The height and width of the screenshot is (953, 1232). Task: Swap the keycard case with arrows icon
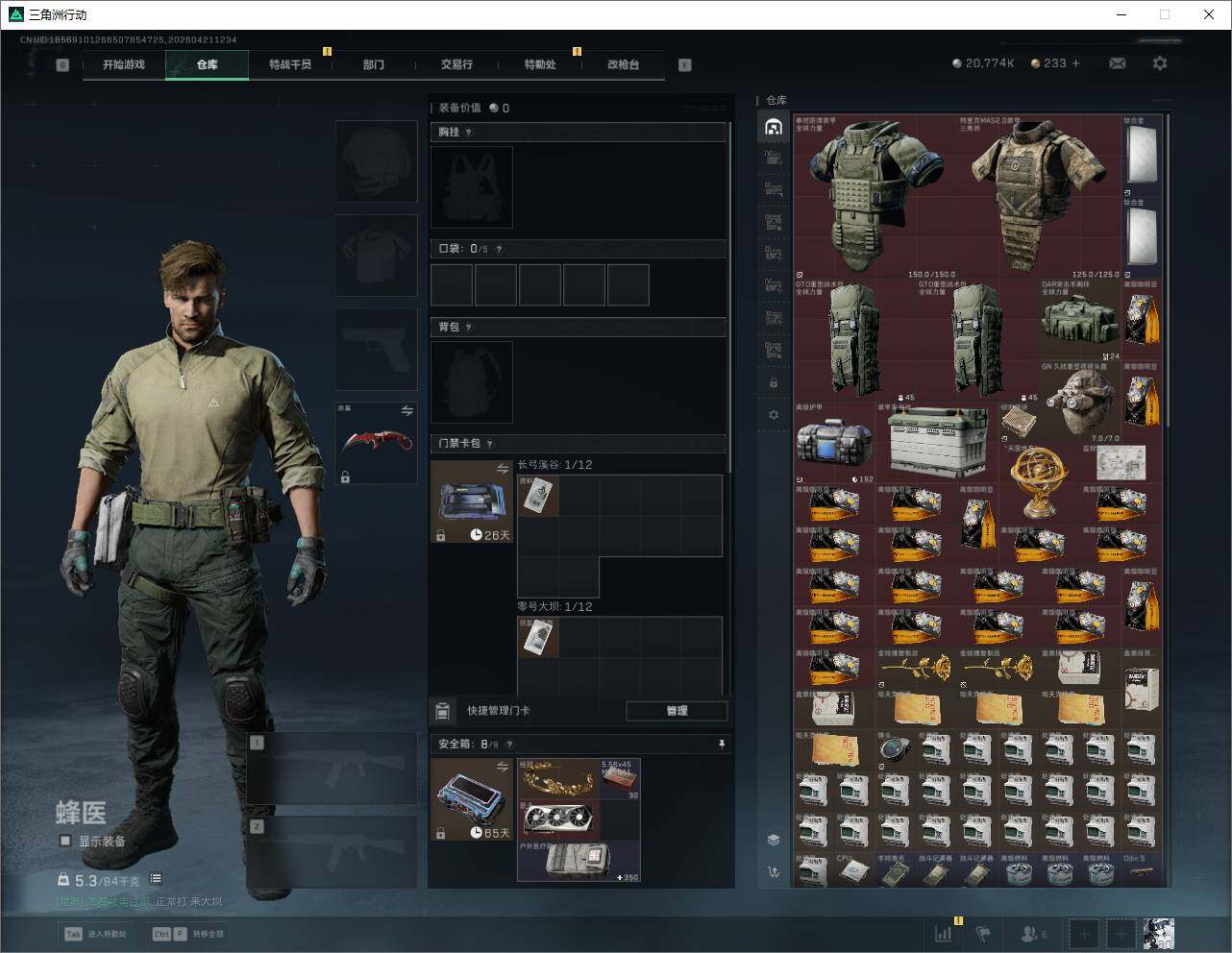(x=502, y=469)
